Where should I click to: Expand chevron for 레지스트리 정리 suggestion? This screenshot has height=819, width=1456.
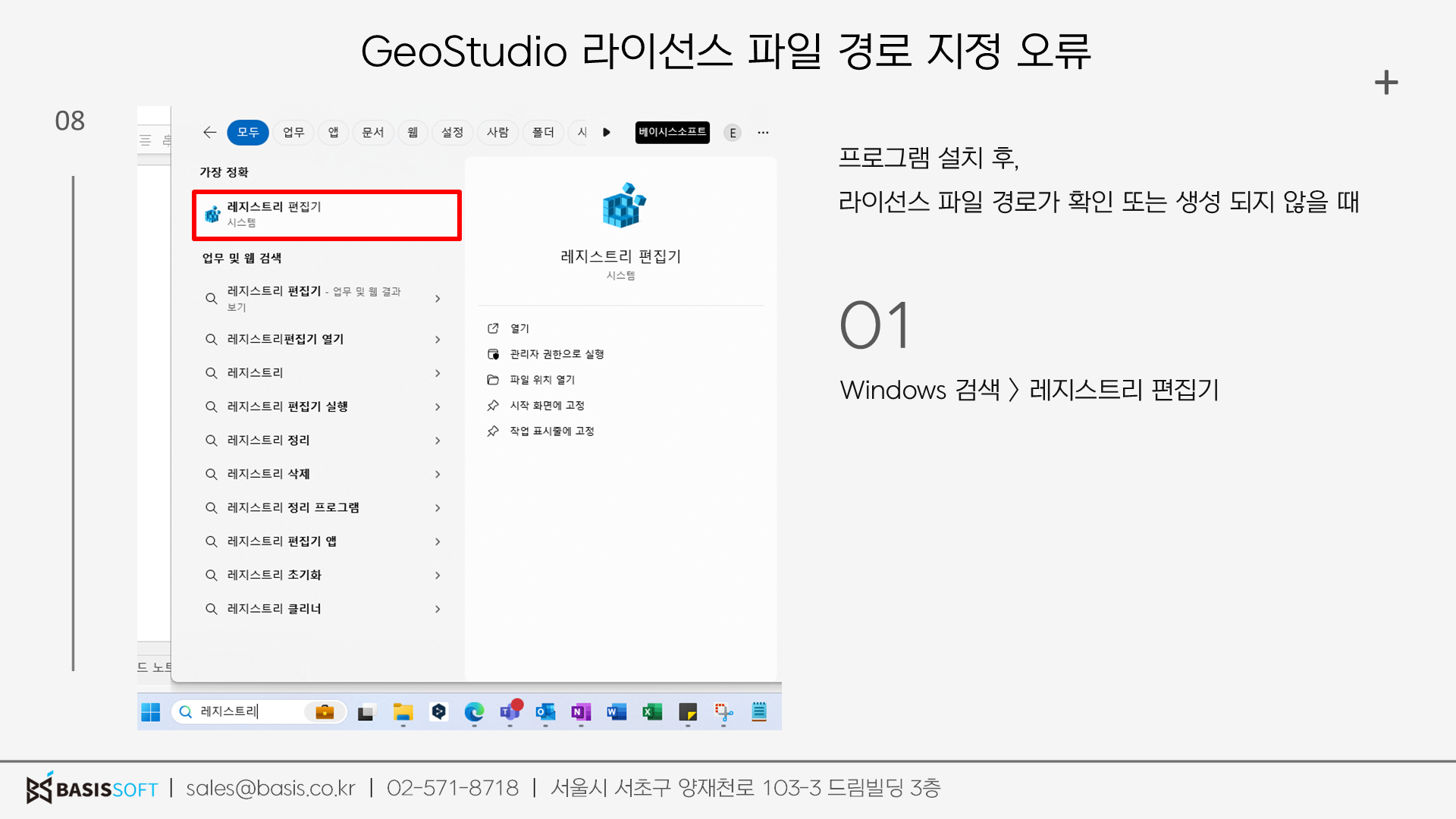[438, 441]
